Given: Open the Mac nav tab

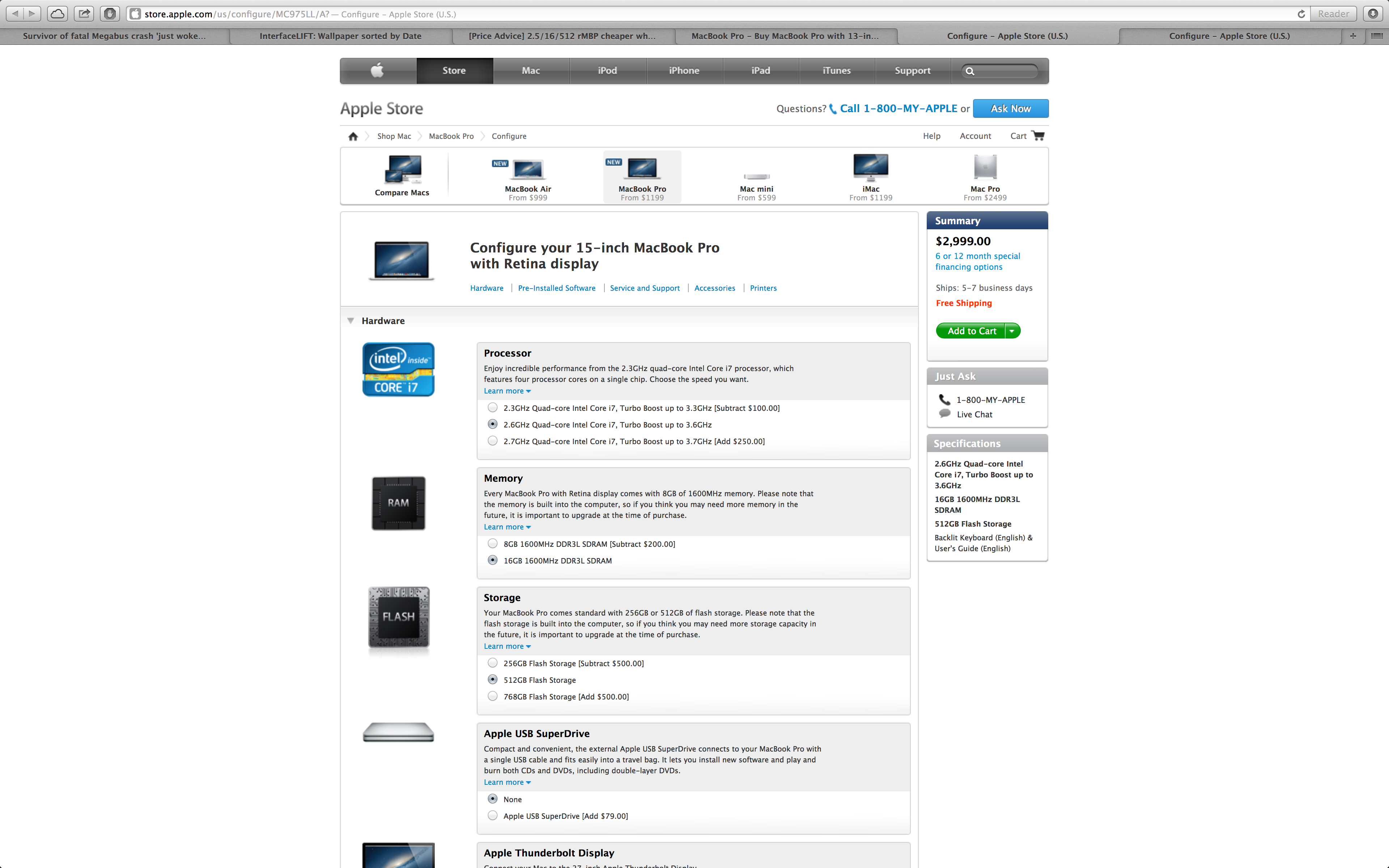Looking at the screenshot, I should tap(531, 71).
